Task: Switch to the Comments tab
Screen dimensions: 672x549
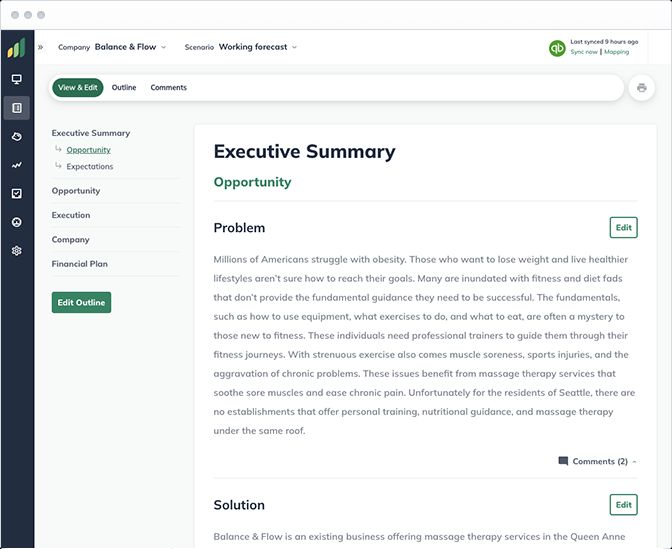Action: [168, 87]
